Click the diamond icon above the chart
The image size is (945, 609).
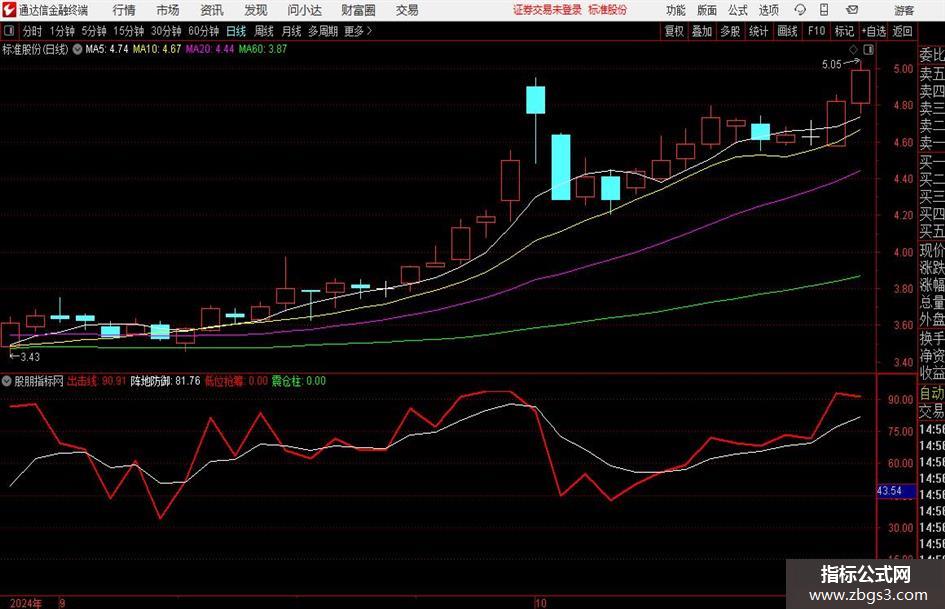coord(853,49)
